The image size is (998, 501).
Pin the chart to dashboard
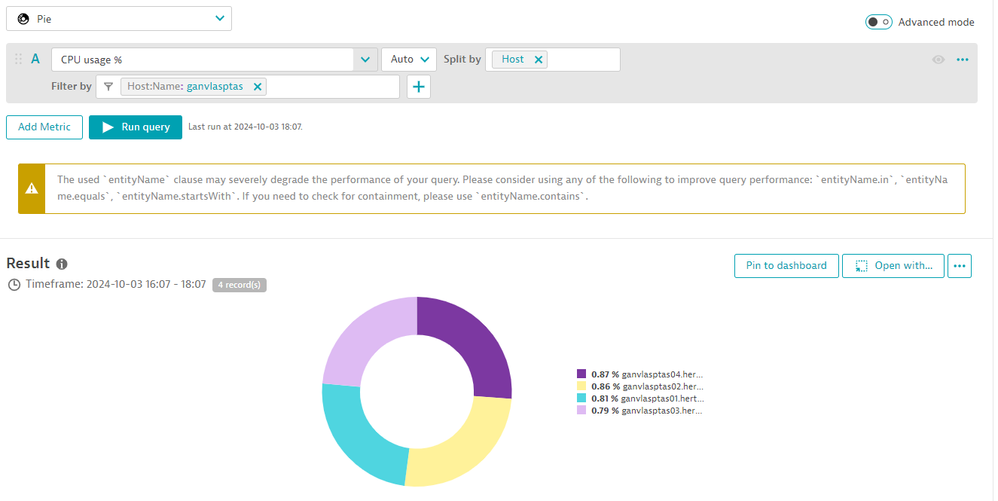(786, 266)
